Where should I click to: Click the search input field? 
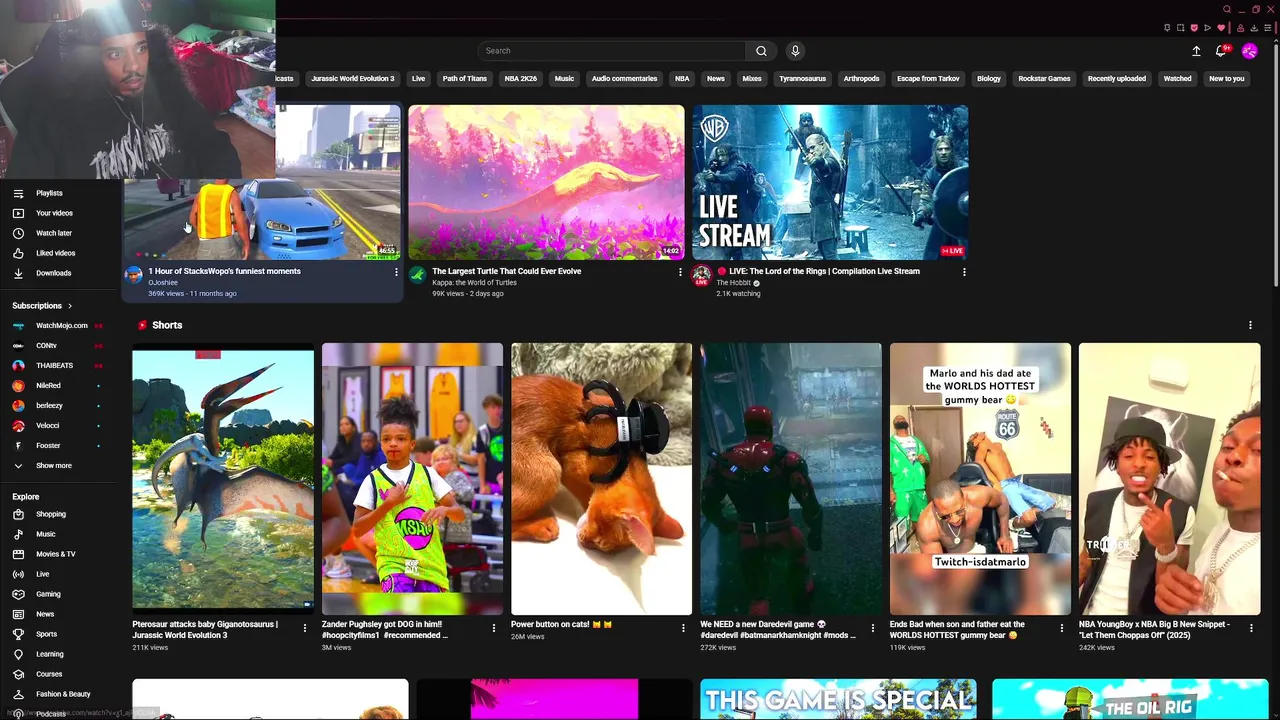611,50
